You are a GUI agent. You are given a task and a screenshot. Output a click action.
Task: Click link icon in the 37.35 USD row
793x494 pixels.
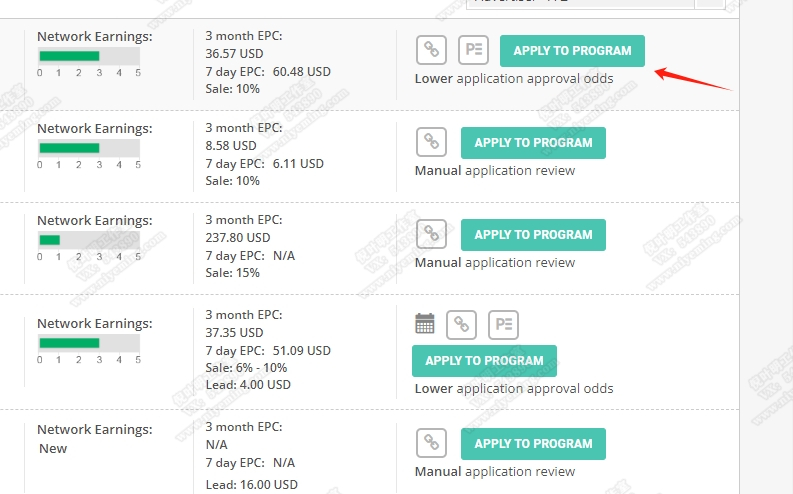click(x=461, y=325)
